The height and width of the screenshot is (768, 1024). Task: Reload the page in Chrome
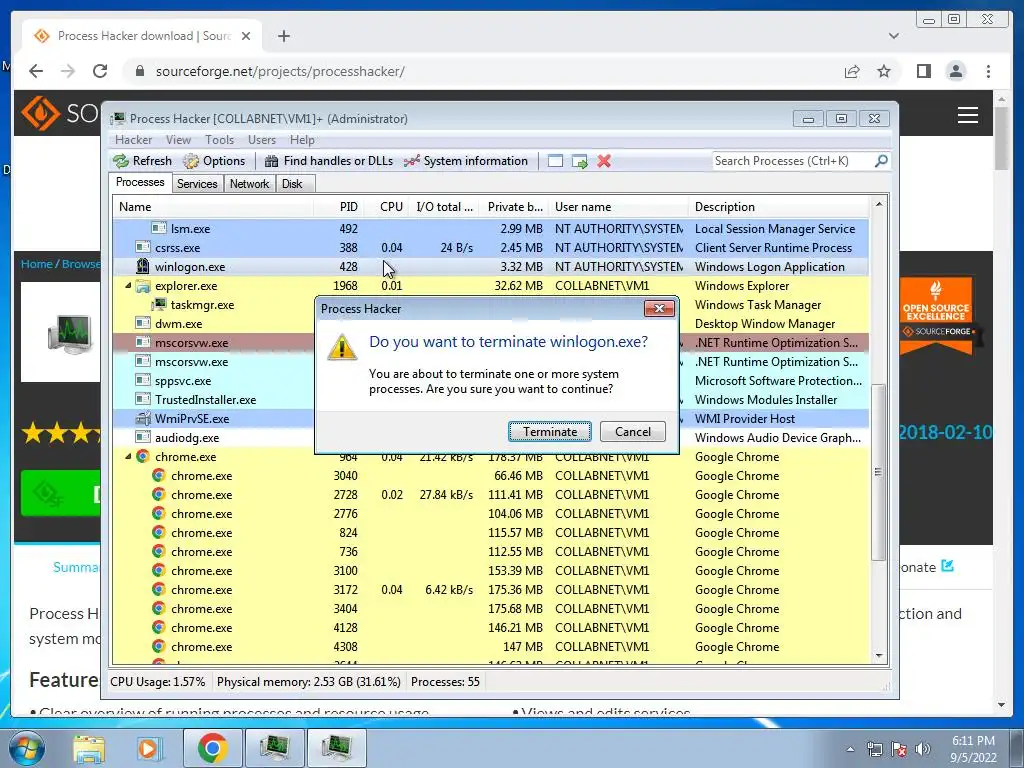pos(100,71)
